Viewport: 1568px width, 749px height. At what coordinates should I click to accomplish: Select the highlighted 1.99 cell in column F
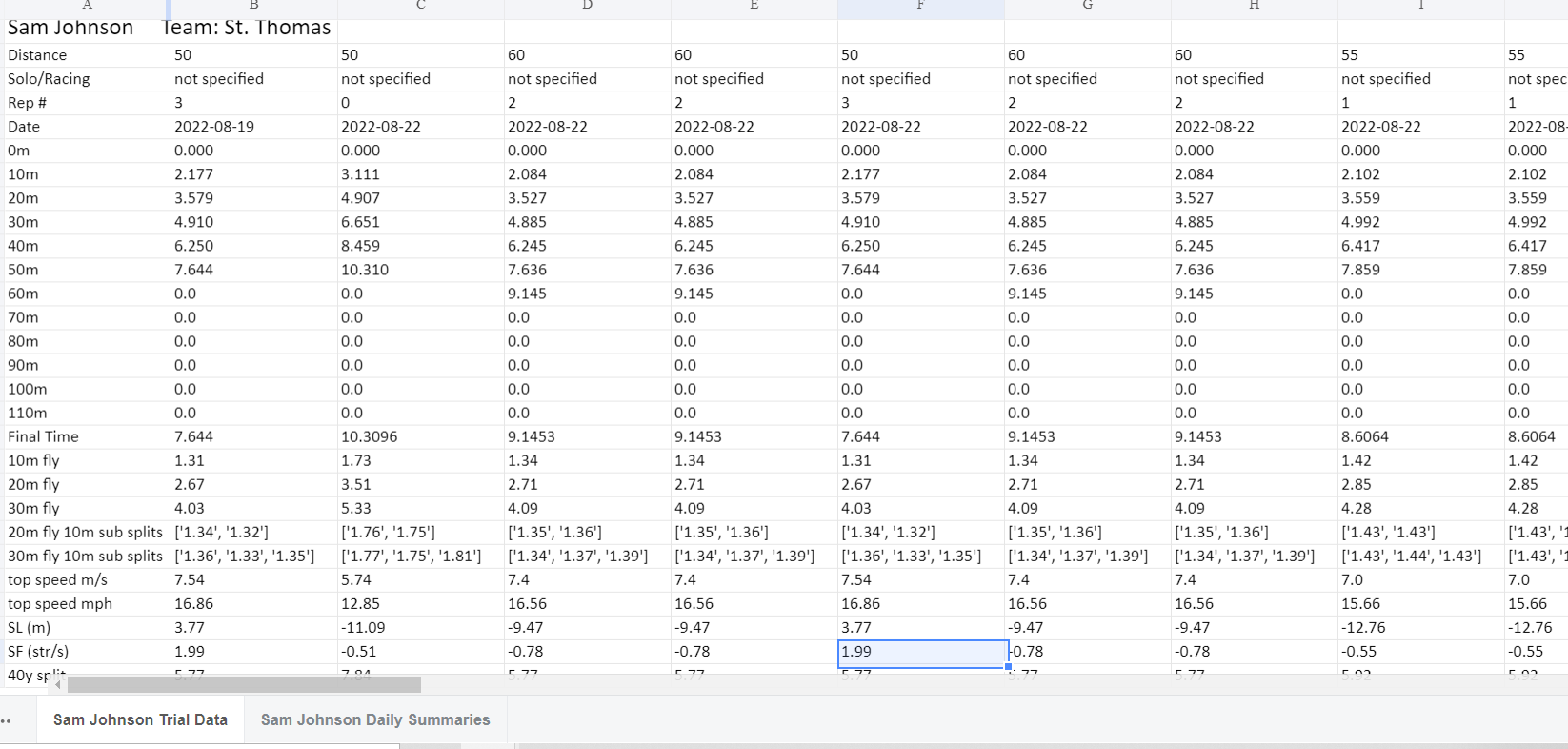[922, 653]
